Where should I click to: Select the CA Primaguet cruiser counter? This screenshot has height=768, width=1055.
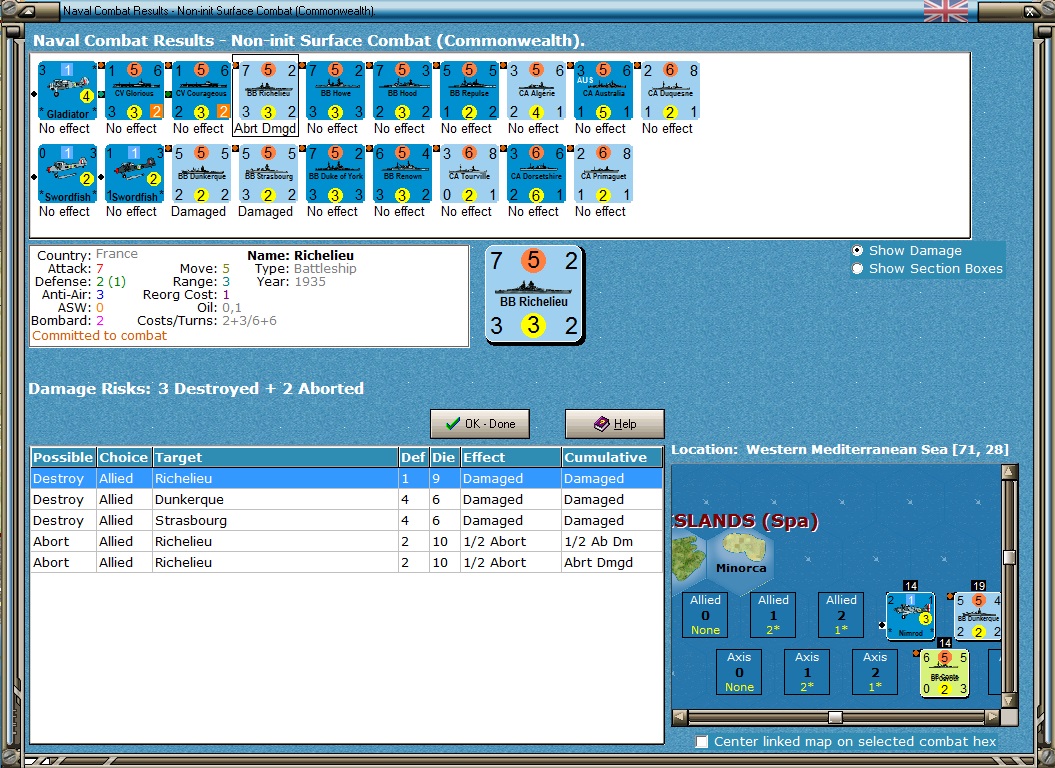604,174
